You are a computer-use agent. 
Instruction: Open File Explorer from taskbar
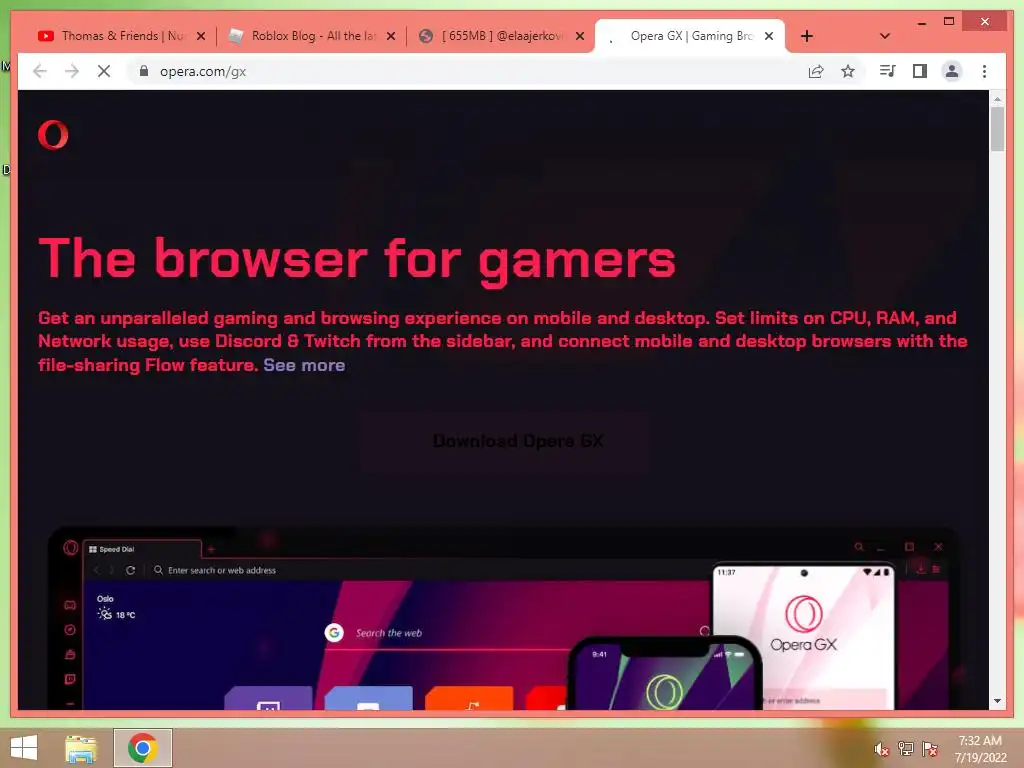81,748
